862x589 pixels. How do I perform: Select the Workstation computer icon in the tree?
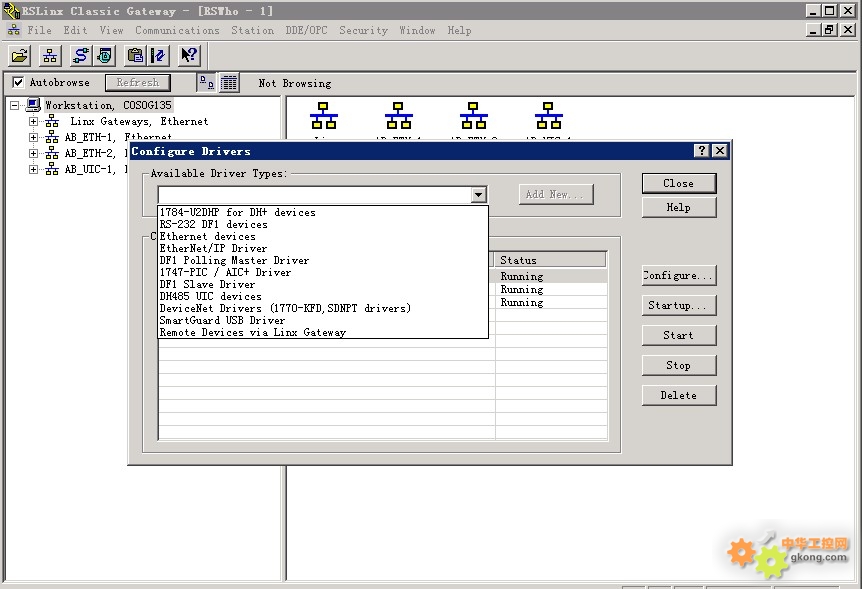(34, 105)
